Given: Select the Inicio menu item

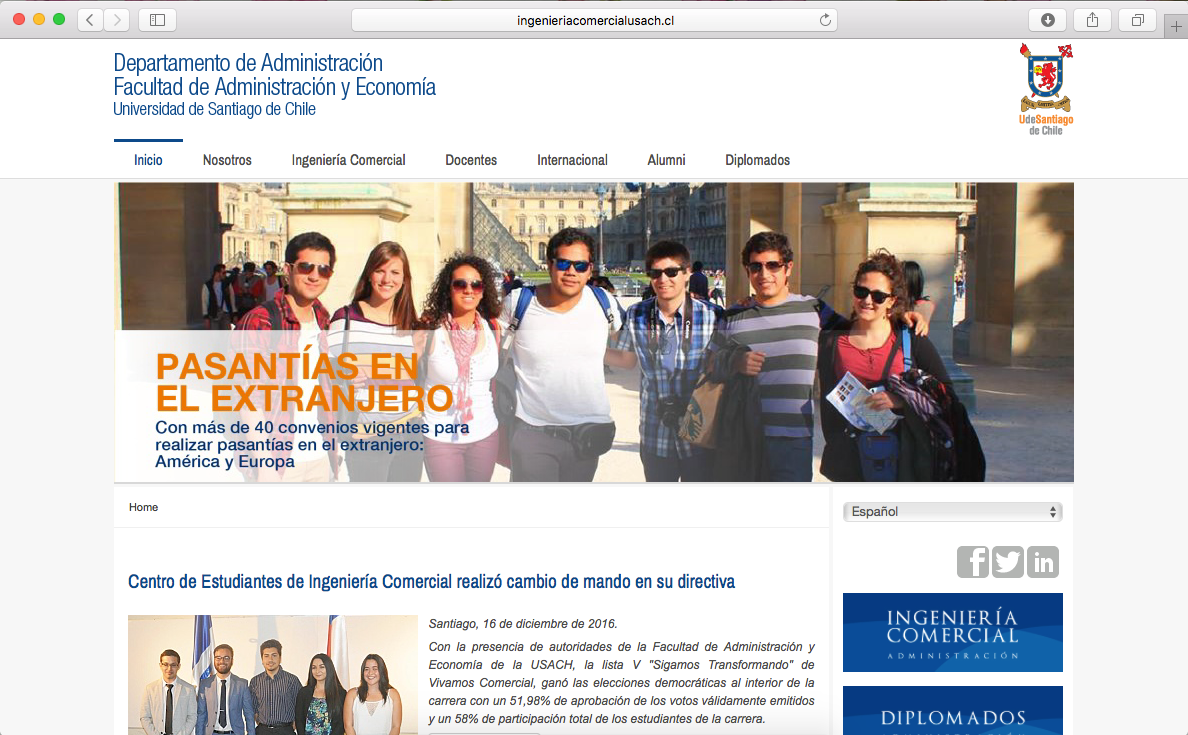Looking at the screenshot, I should (148, 160).
